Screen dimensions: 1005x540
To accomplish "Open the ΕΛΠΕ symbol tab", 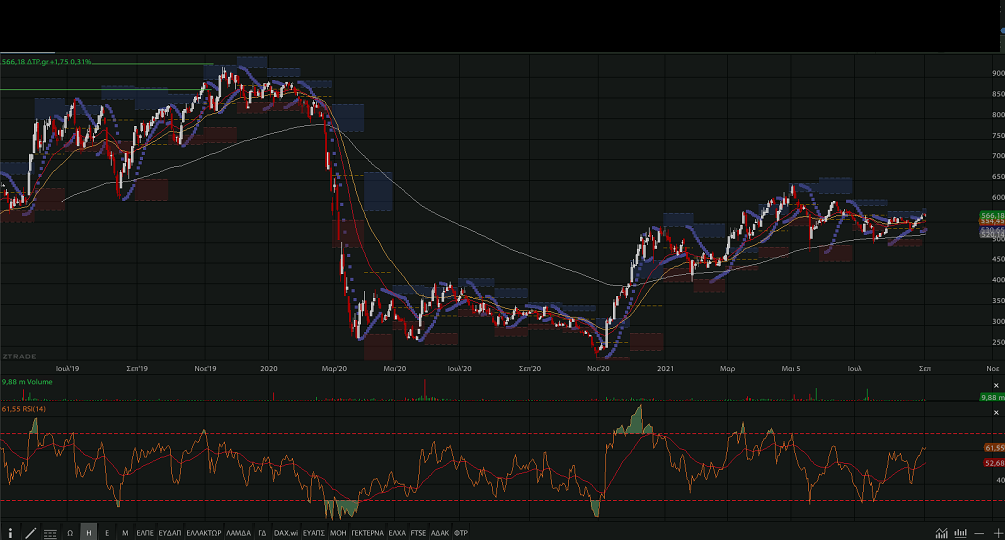I will click(x=145, y=533).
